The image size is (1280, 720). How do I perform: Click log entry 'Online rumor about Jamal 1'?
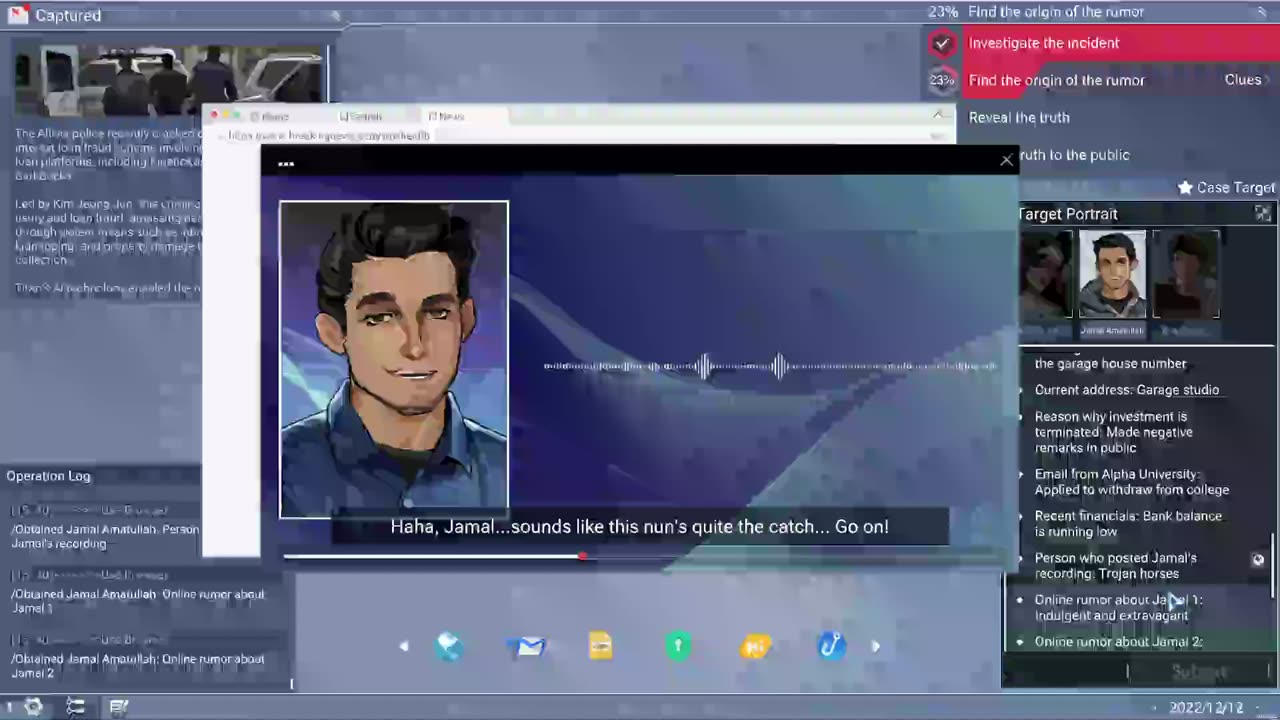[137, 601]
